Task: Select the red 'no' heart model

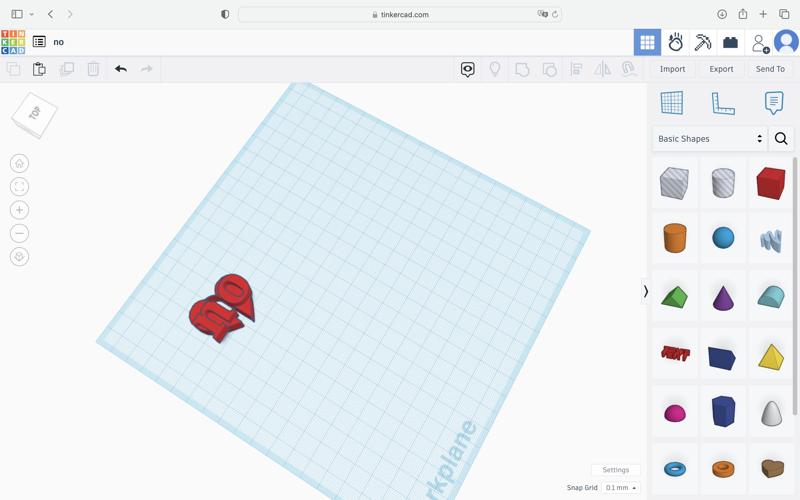Action: tap(221, 308)
